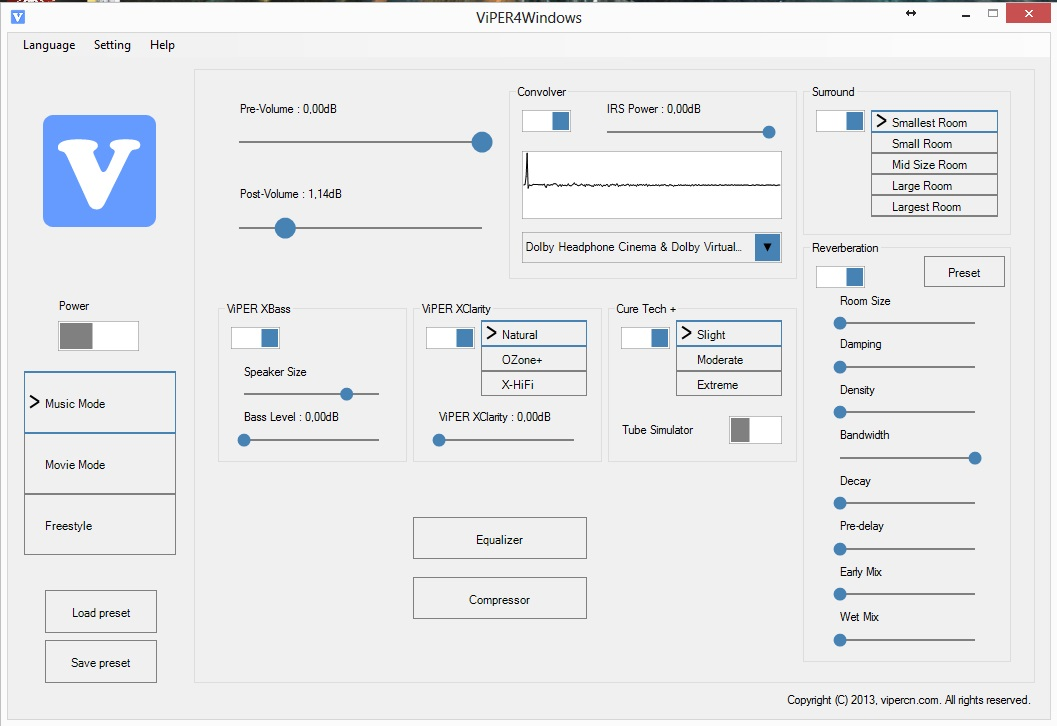The image size is (1057, 726).
Task: Click the Wet Mix slider handle
Action: coord(840,640)
